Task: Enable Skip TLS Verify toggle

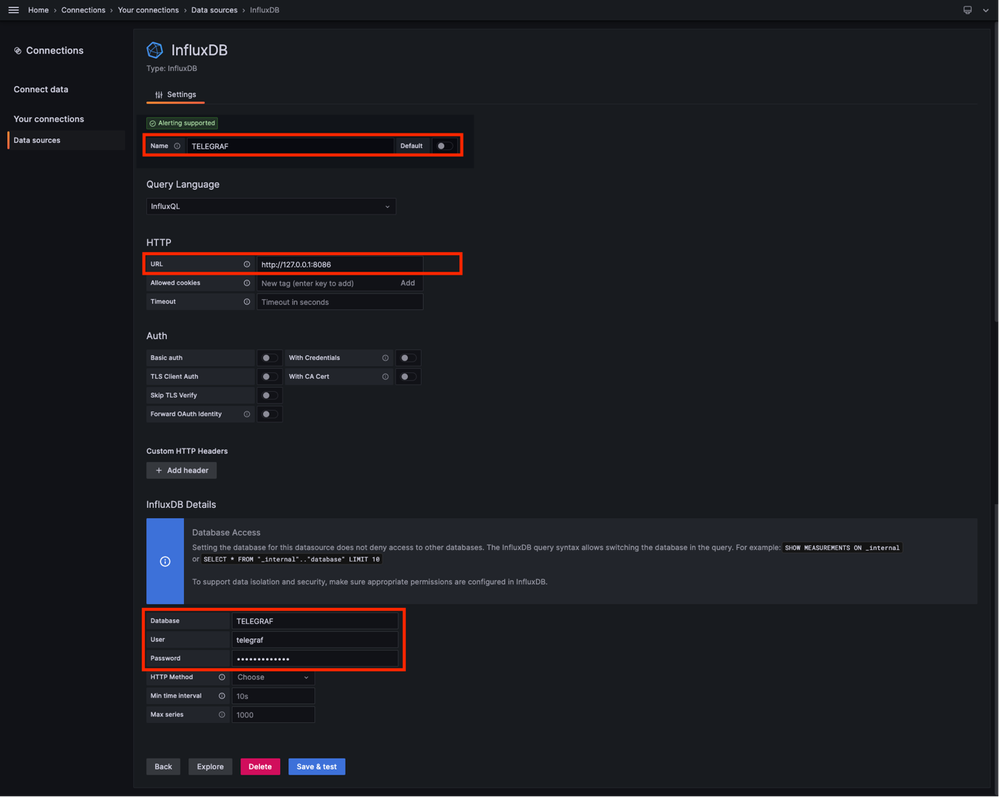Action: click(x=270, y=396)
